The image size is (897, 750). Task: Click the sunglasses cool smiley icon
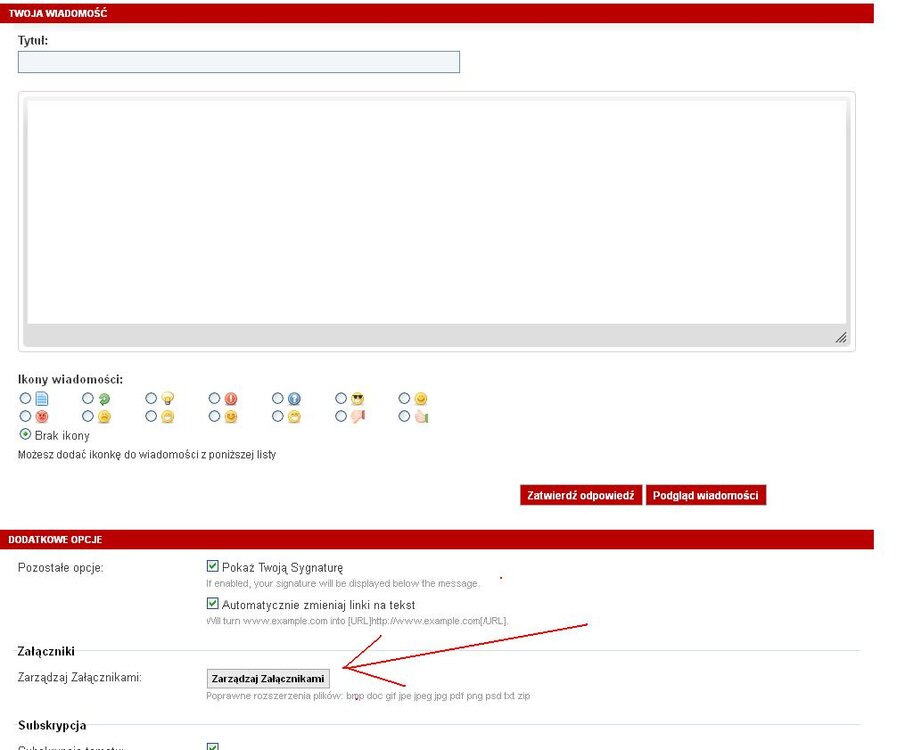point(357,399)
